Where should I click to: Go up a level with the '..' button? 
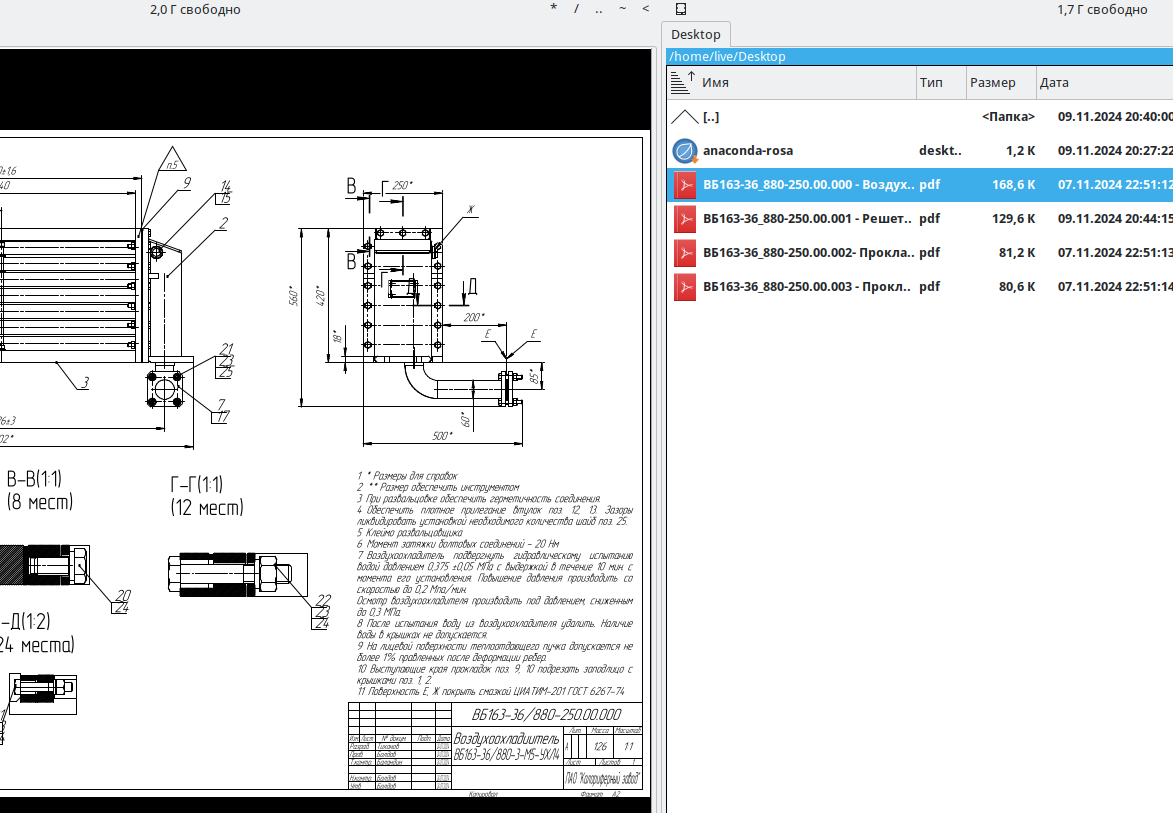pos(599,10)
